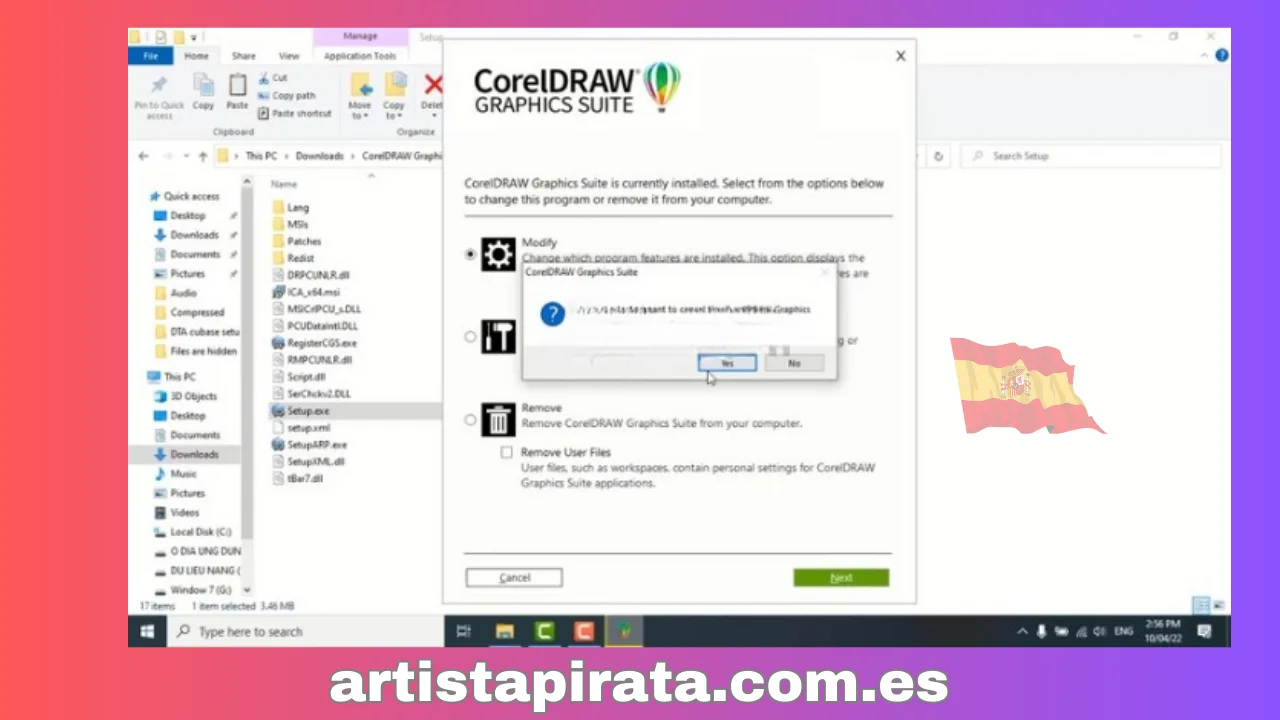Click No in the CorelDRAW confirmation dialog
This screenshot has width=1280, height=720.
click(x=794, y=363)
